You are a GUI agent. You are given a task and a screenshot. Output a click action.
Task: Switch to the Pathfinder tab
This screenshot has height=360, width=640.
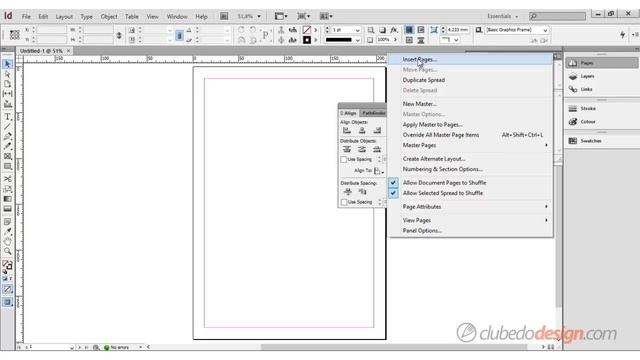(x=373, y=113)
